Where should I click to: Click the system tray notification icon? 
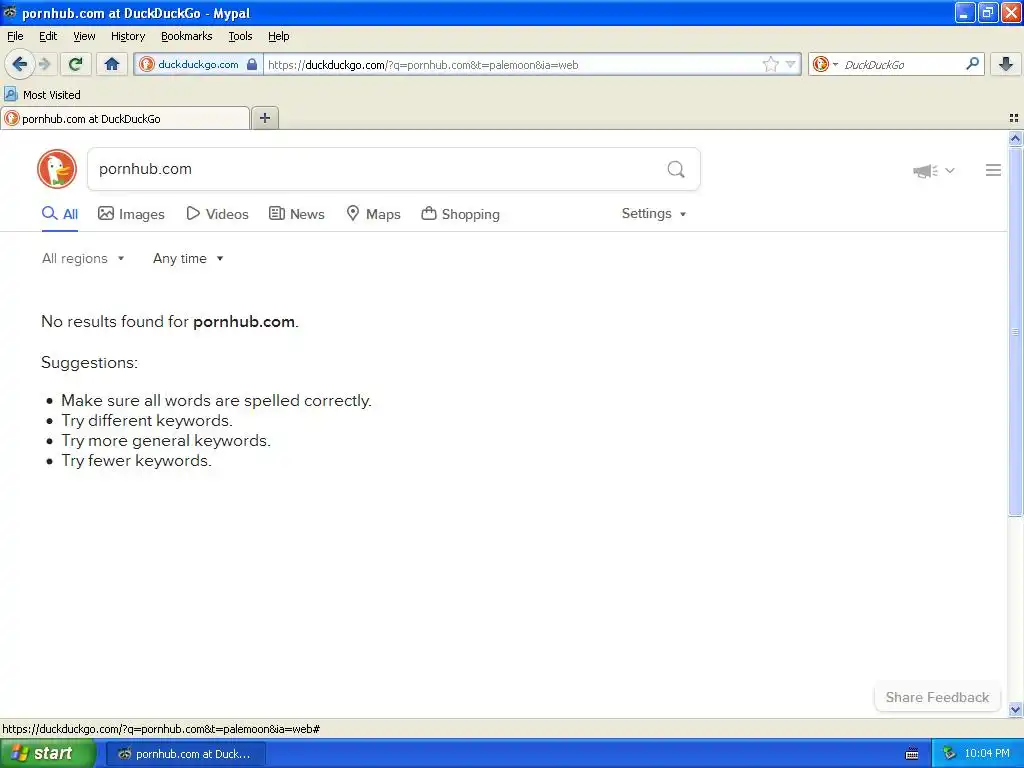[x=950, y=754]
